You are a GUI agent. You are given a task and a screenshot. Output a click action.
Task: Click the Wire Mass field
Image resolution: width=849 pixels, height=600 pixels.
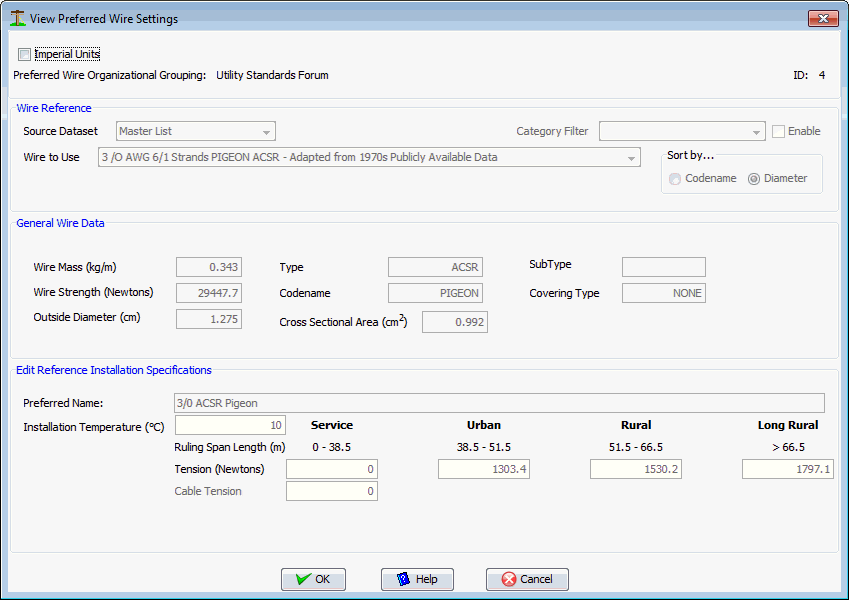pos(209,267)
